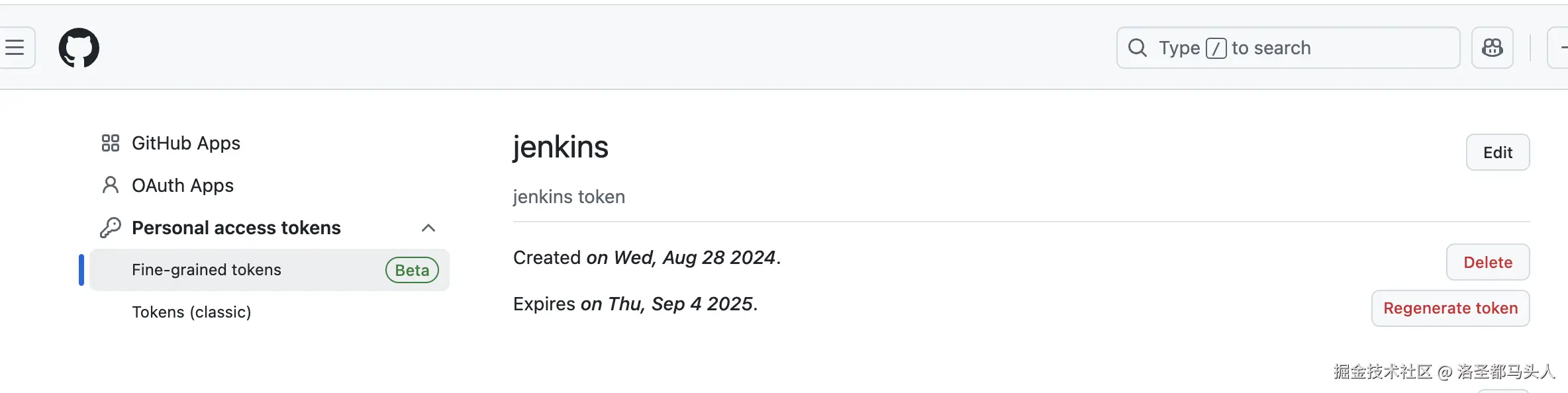Click the slash shortcut key hint
The width and height of the screenshot is (1568, 393).
[1216, 48]
